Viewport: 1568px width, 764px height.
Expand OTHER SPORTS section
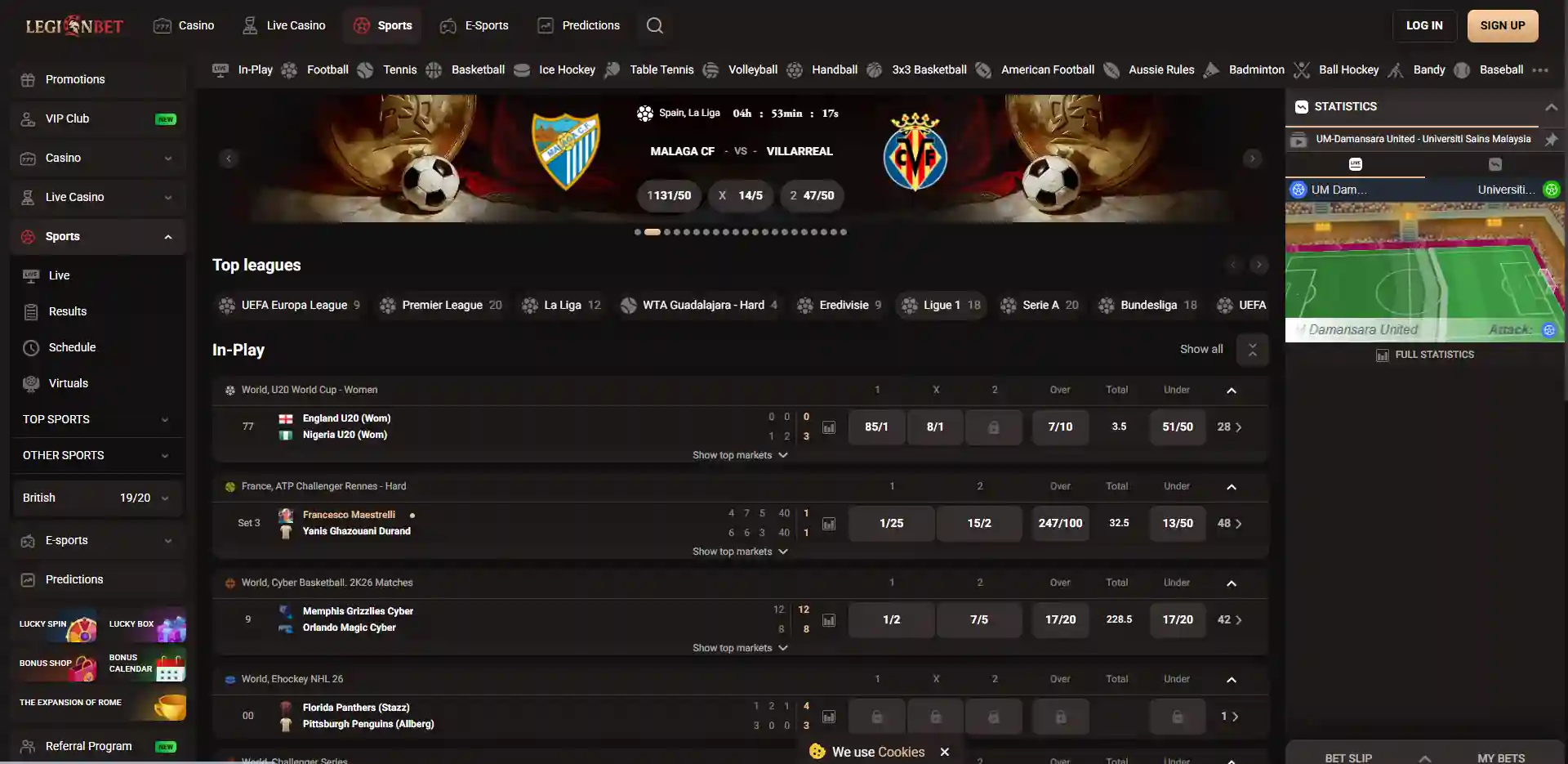pyautogui.click(x=98, y=455)
